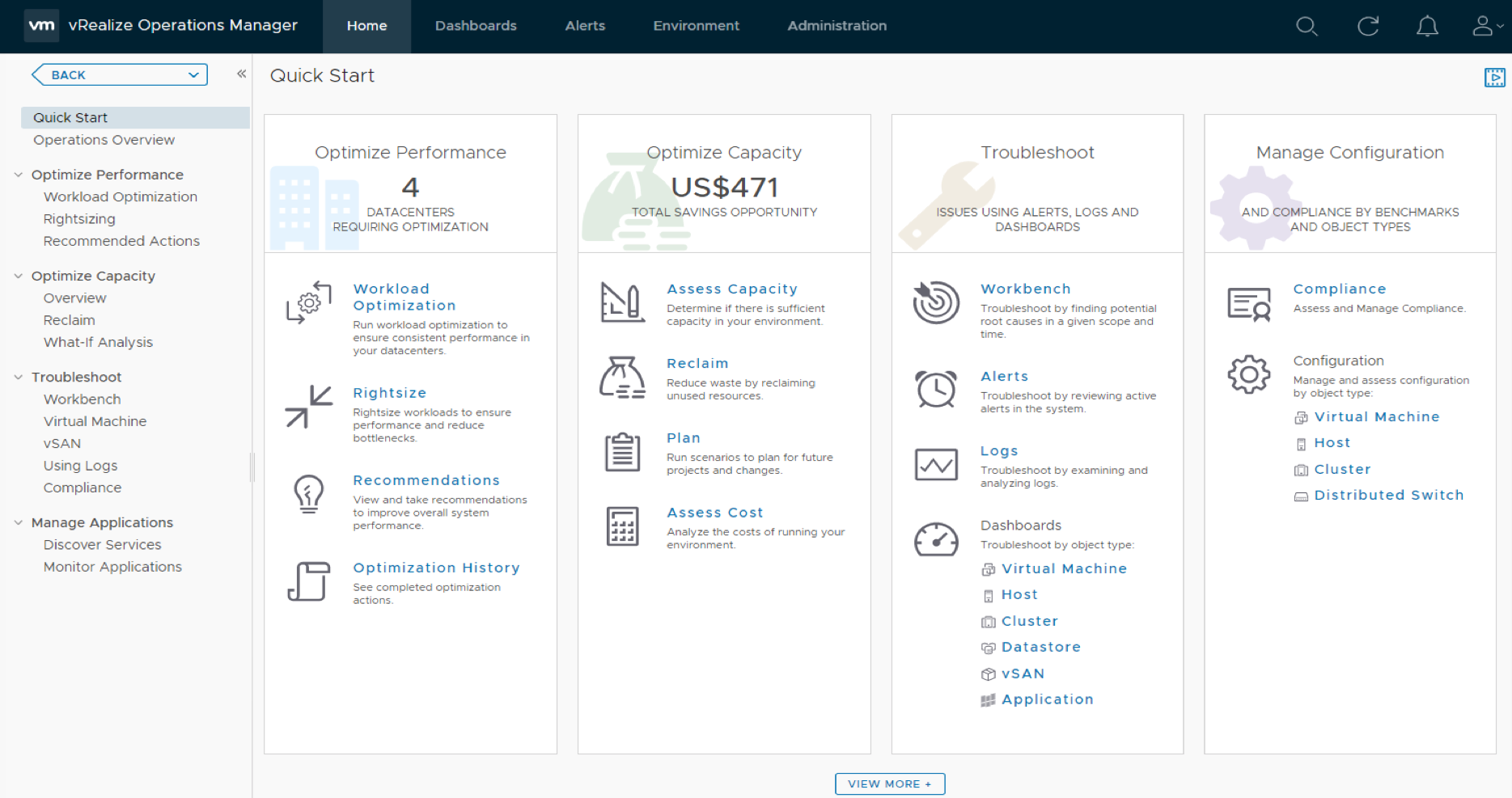This screenshot has height=798, width=1512.
Task: Collapse the Optimize Performance tree section
Action: pyautogui.click(x=19, y=175)
